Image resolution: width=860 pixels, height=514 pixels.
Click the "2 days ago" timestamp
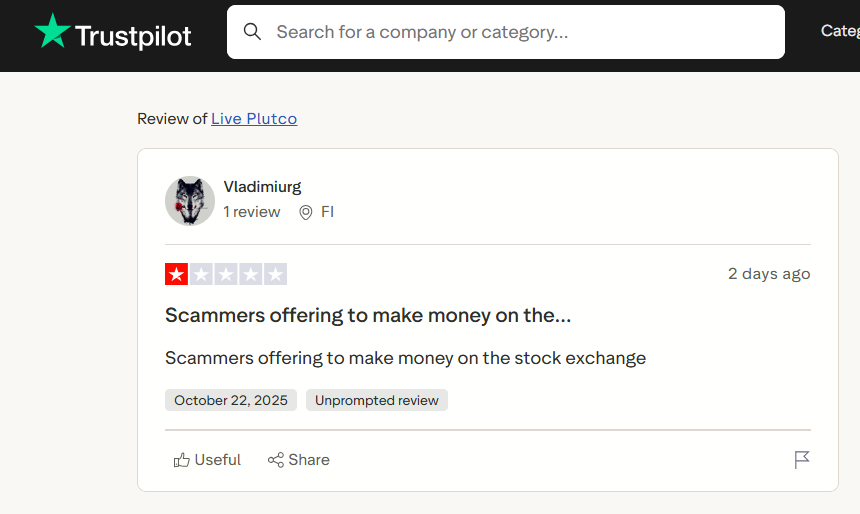(x=769, y=274)
